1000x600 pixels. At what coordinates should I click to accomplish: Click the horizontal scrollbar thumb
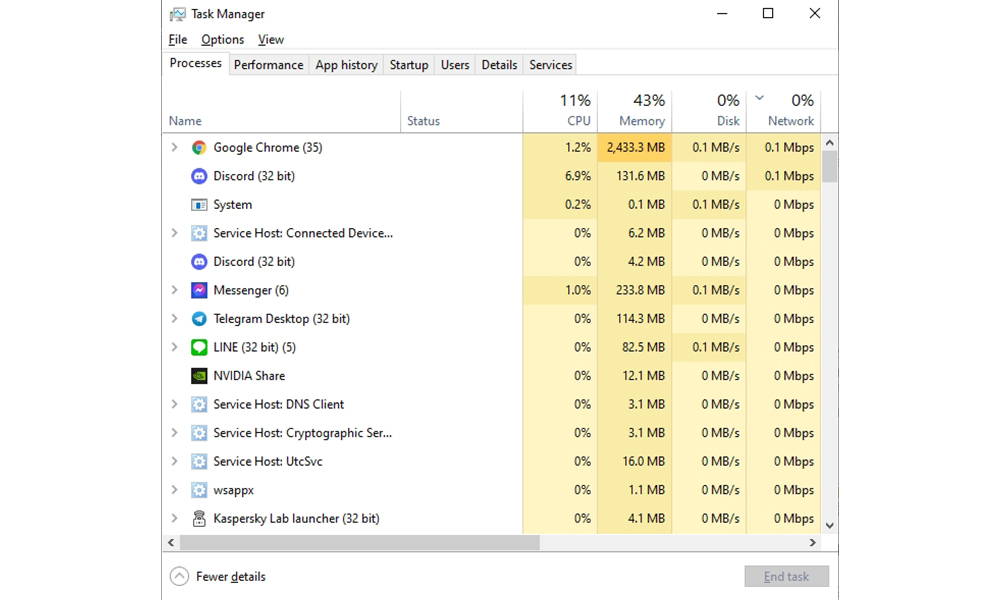coord(360,543)
